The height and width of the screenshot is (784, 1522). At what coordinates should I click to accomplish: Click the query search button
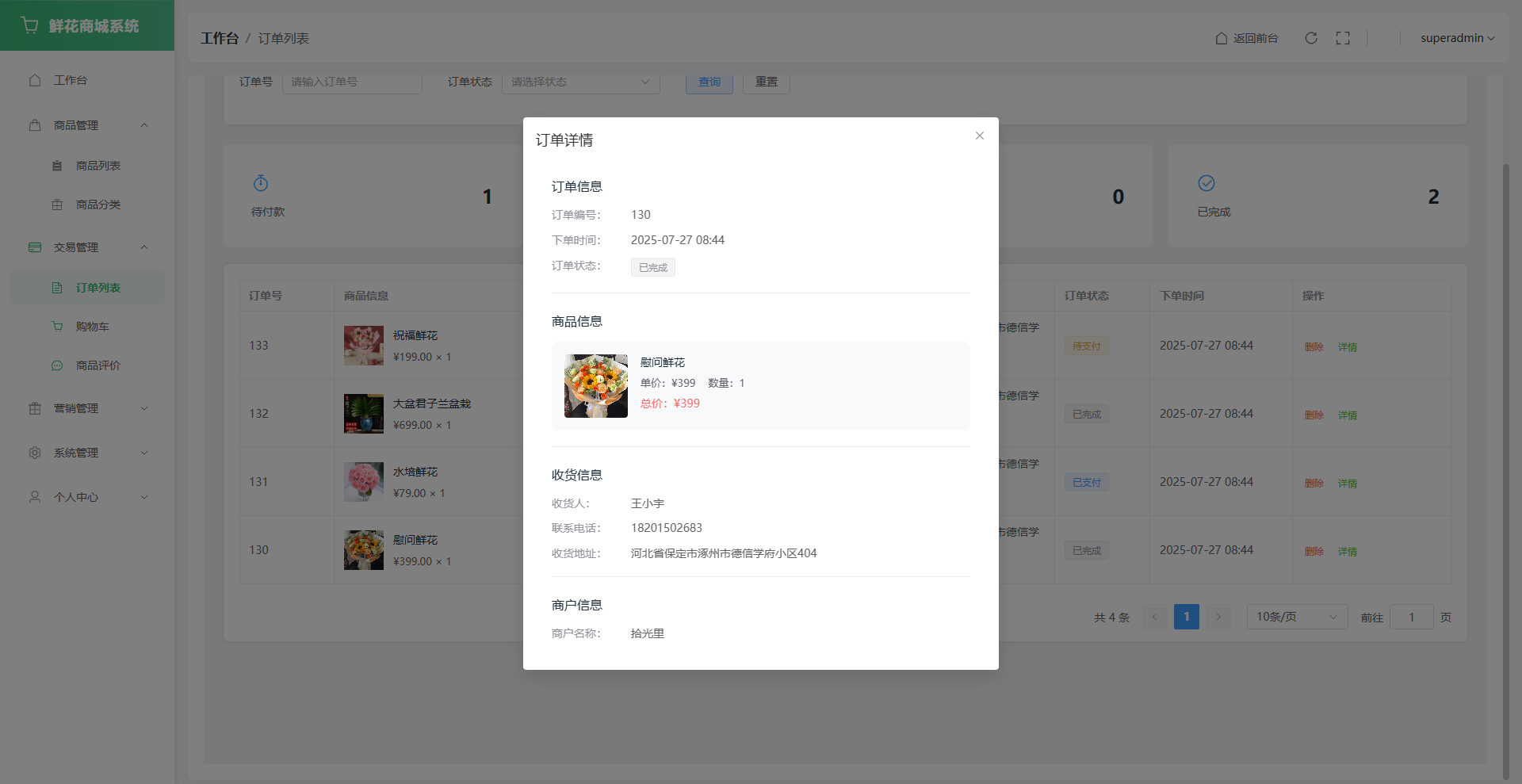click(709, 82)
